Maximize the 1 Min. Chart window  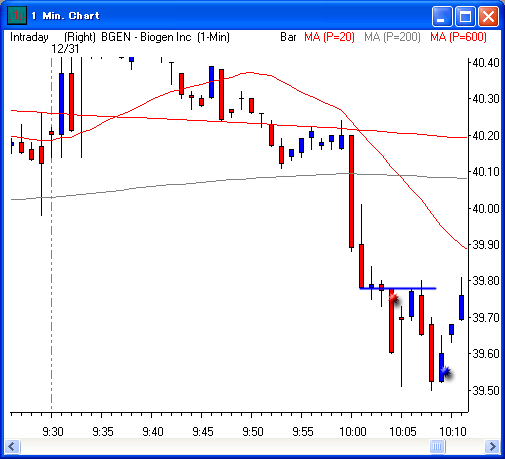click(x=465, y=16)
